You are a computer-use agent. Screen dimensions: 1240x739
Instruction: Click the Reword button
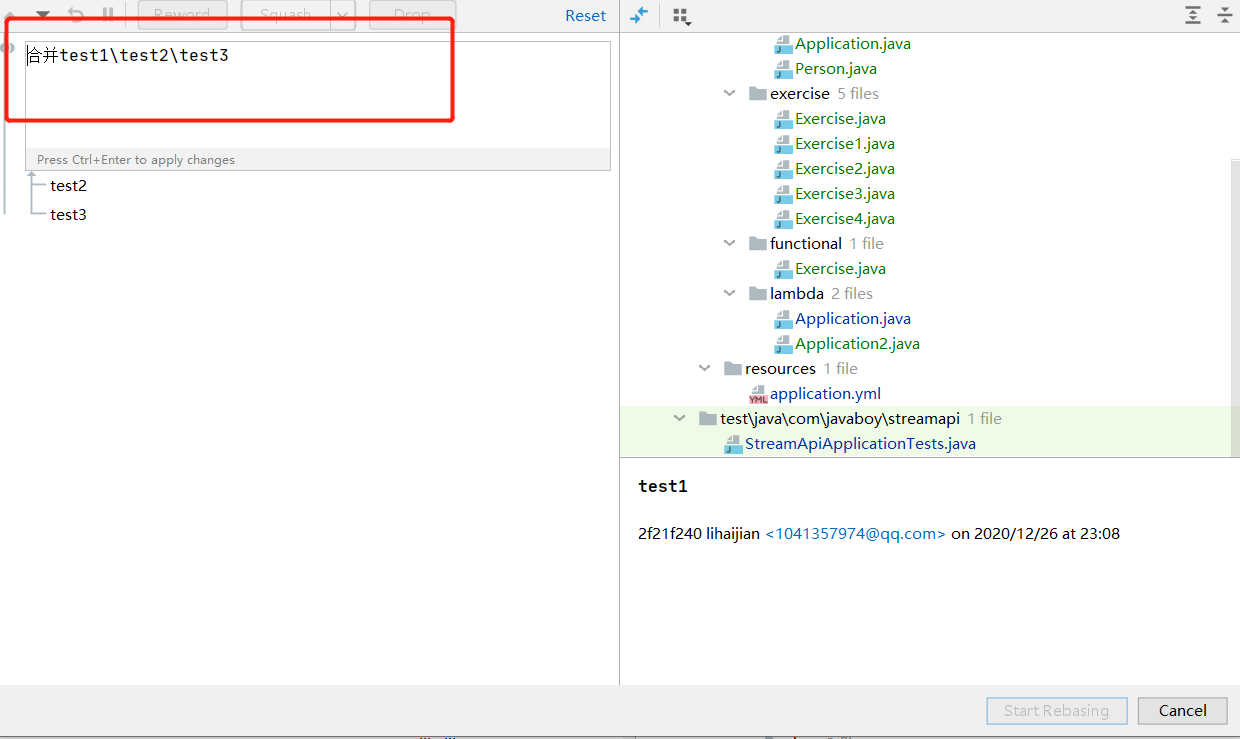coord(182,15)
